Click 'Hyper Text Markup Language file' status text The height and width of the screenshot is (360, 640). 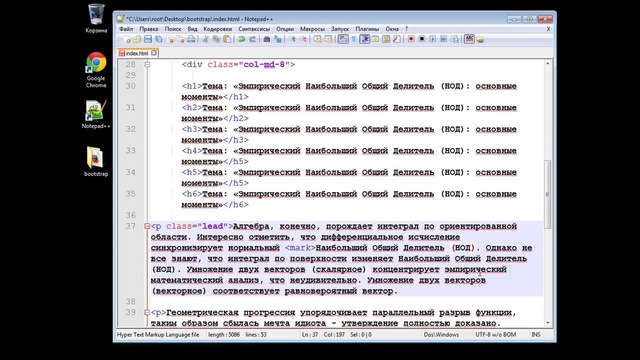[158, 335]
